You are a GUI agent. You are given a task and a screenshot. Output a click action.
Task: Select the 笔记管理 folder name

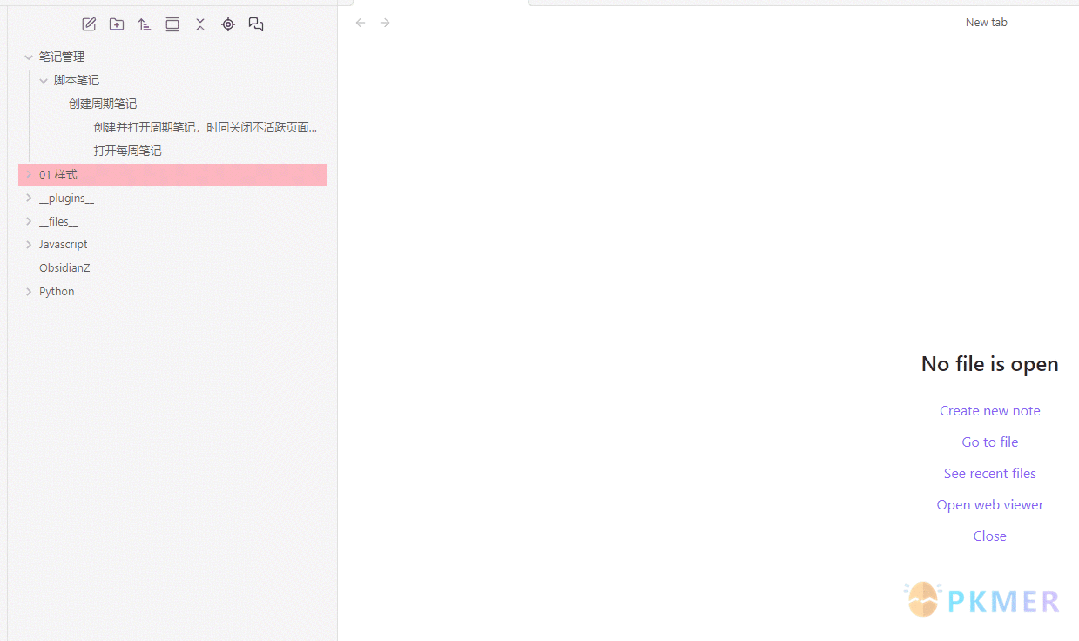[61, 57]
